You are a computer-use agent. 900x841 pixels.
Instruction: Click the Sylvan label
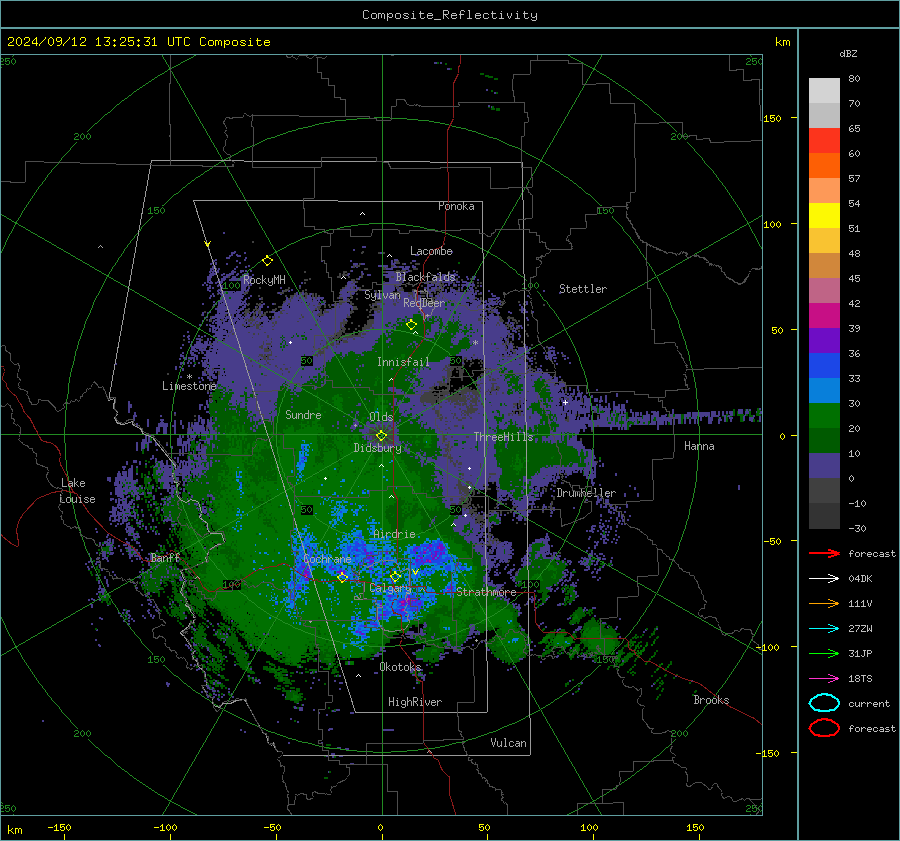(x=382, y=295)
